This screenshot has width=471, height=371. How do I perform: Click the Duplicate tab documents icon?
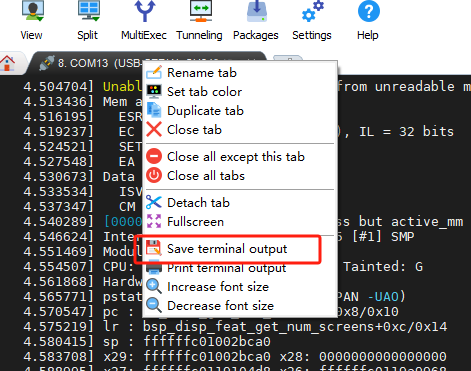pos(154,110)
